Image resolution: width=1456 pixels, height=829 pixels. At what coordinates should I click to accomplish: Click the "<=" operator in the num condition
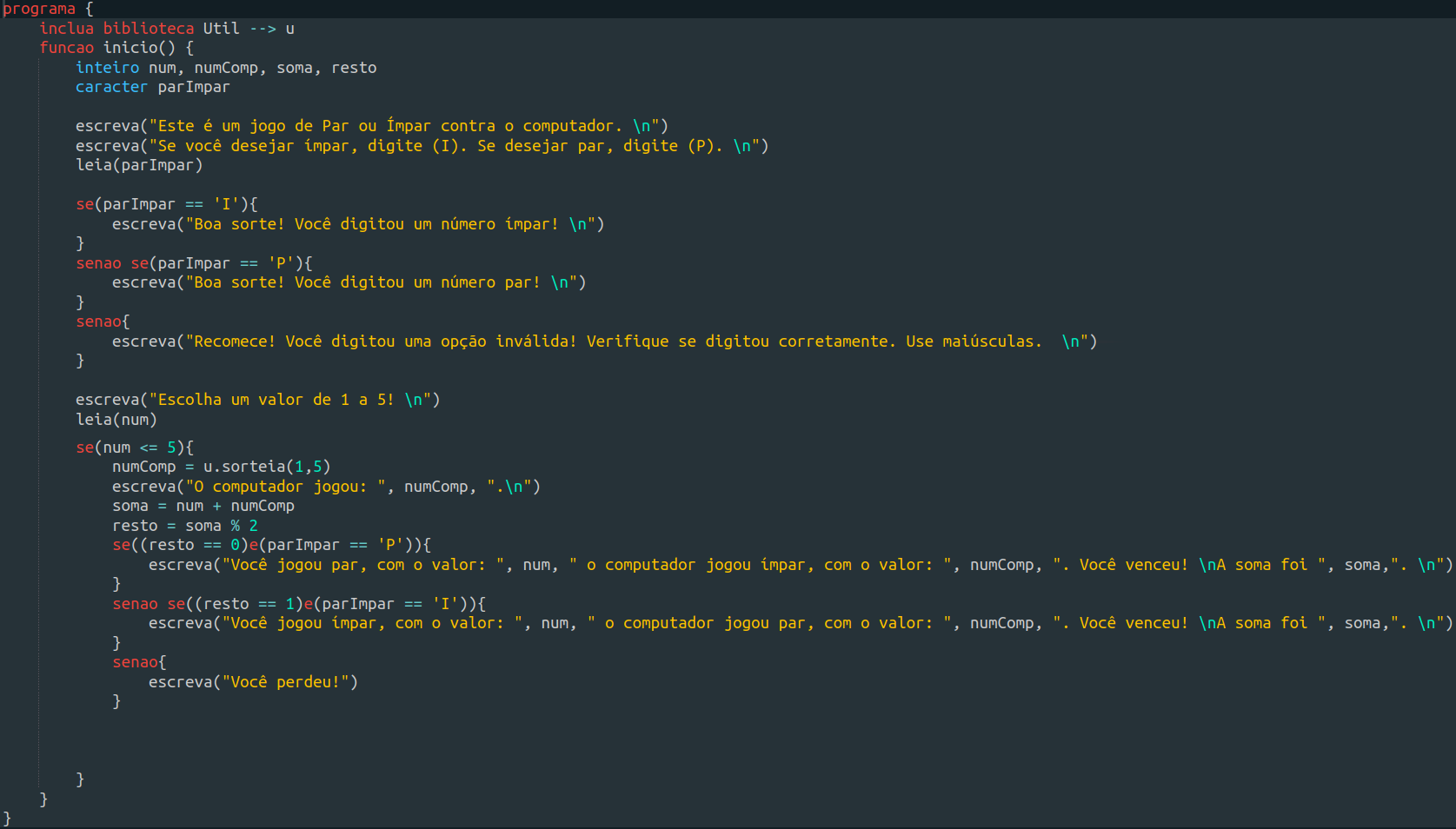pos(149,448)
